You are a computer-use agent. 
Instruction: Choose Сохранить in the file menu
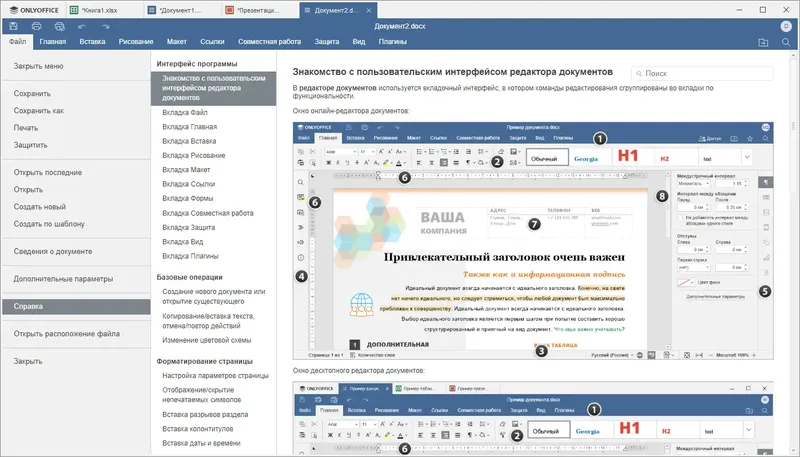[77, 93]
